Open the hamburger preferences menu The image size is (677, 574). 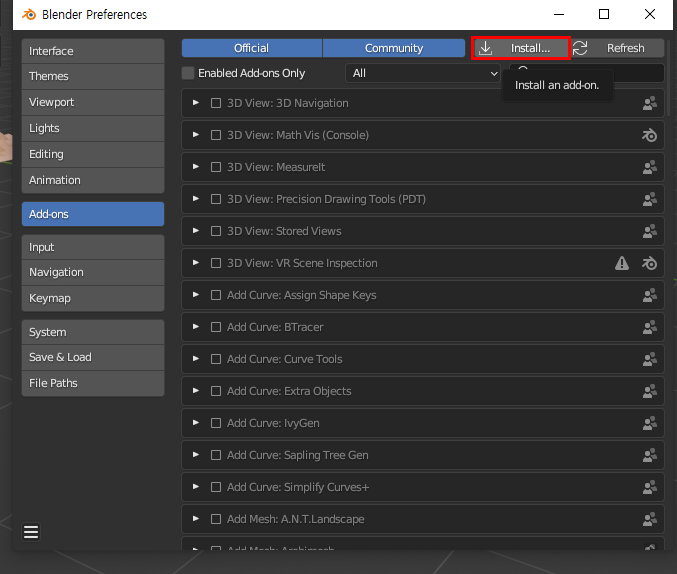tap(31, 532)
